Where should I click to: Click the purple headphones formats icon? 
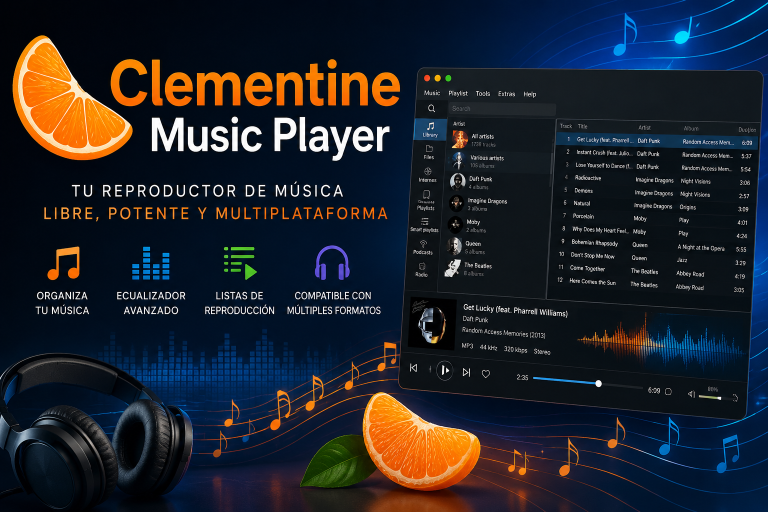click(x=332, y=263)
